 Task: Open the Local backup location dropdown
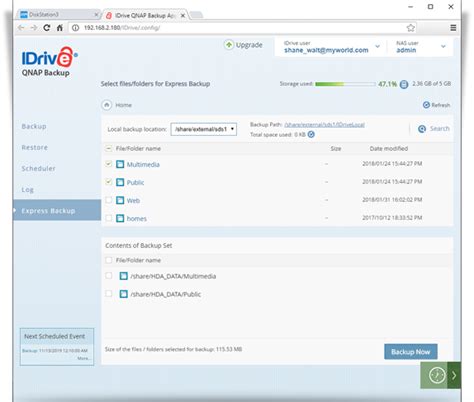tap(204, 129)
